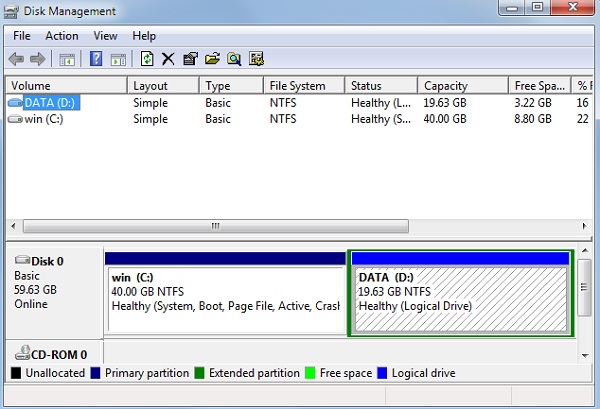Image resolution: width=600 pixels, height=409 pixels.
Task: Open Help via the blue question mark icon
Action: click(97, 59)
